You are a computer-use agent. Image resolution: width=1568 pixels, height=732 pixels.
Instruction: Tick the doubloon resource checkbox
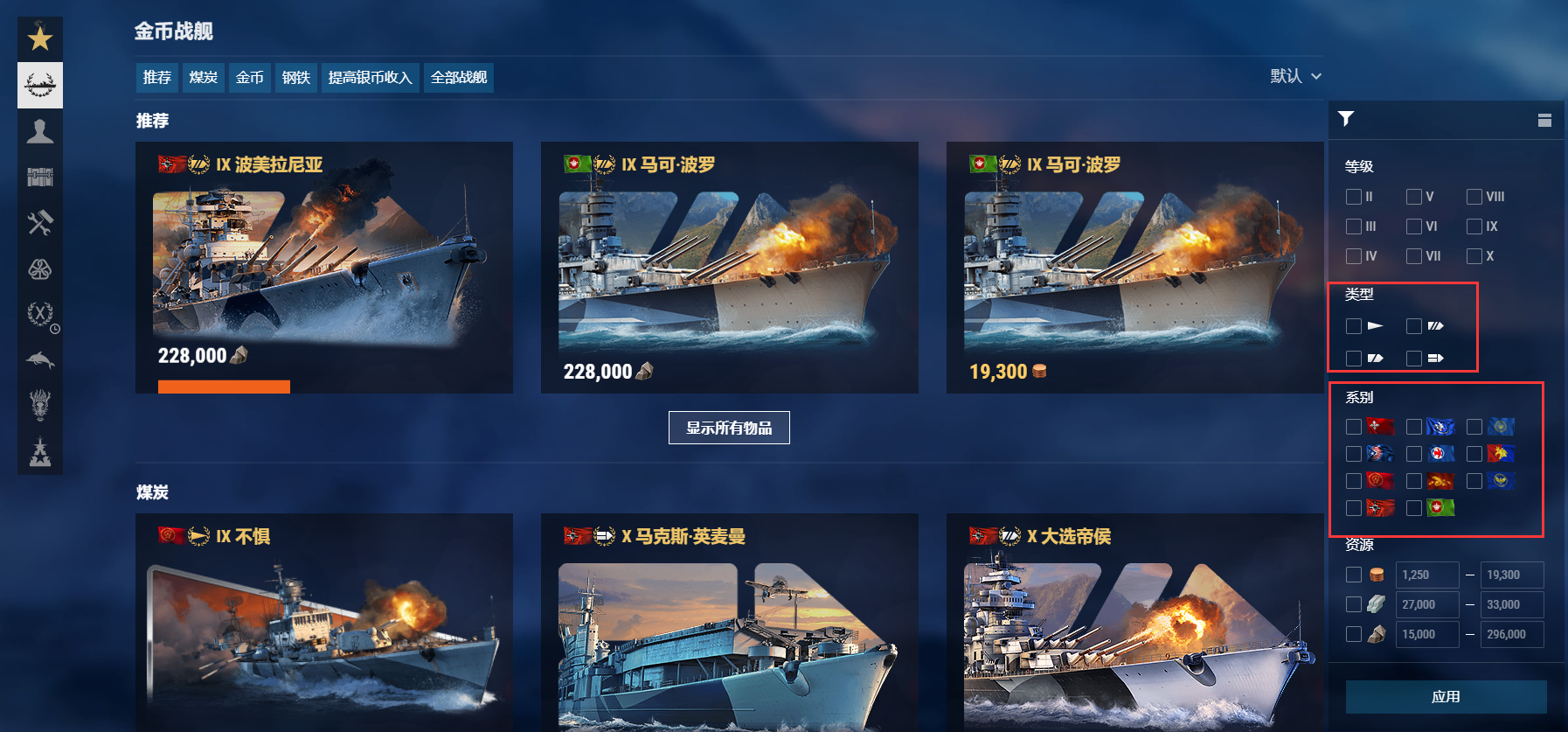[1354, 575]
